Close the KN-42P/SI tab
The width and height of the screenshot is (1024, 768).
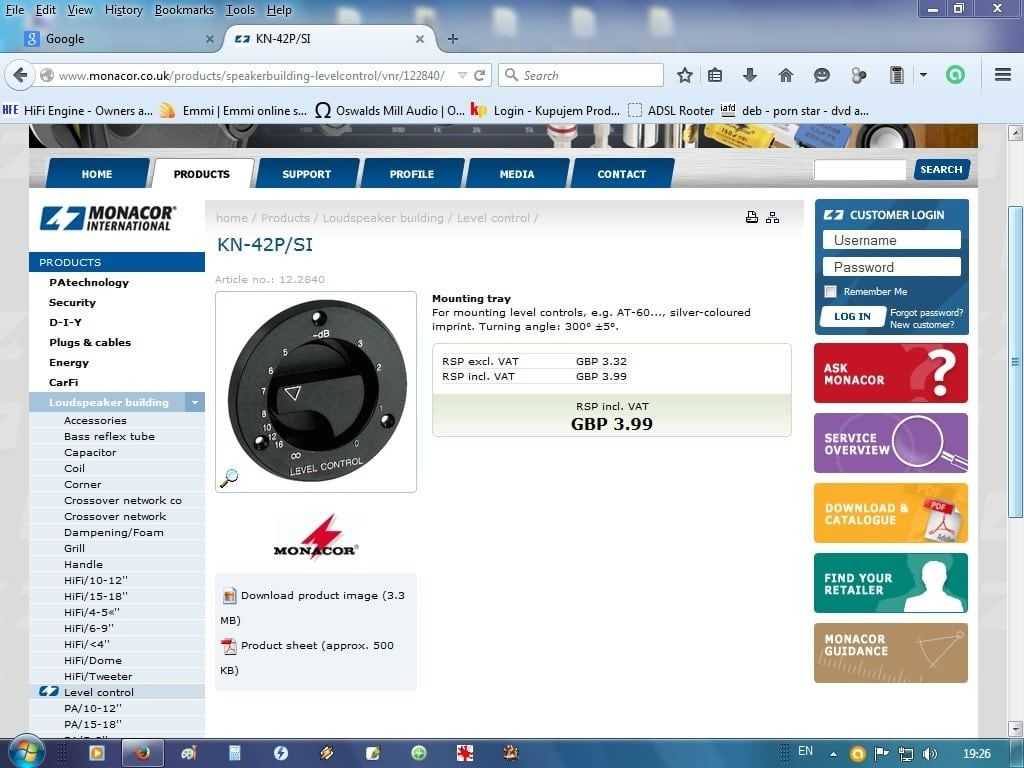tap(420, 39)
